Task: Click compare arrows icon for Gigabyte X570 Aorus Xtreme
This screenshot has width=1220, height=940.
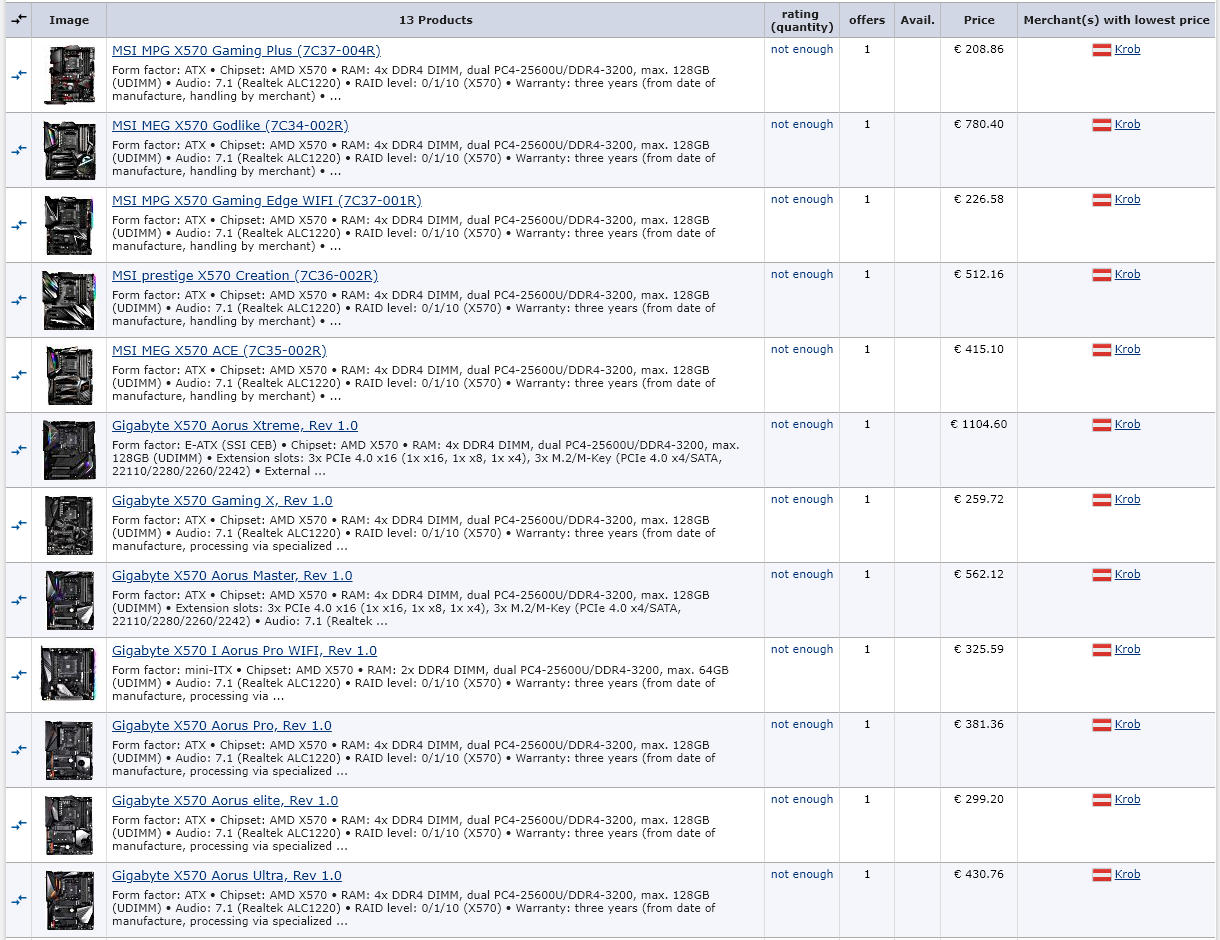Action: click(x=19, y=450)
